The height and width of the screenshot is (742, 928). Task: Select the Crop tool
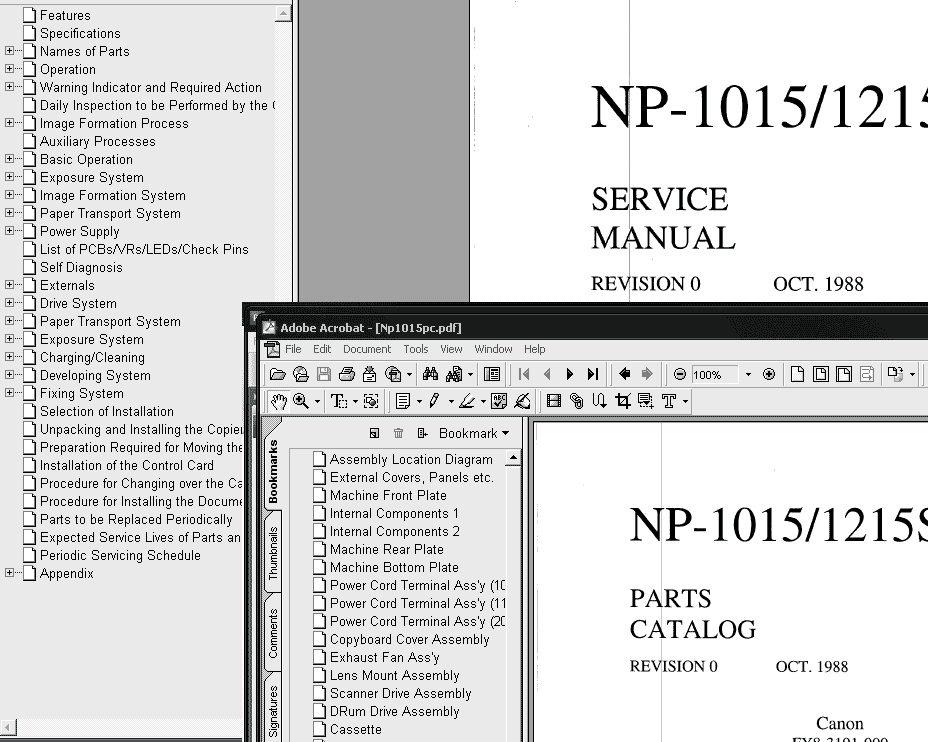(623, 401)
